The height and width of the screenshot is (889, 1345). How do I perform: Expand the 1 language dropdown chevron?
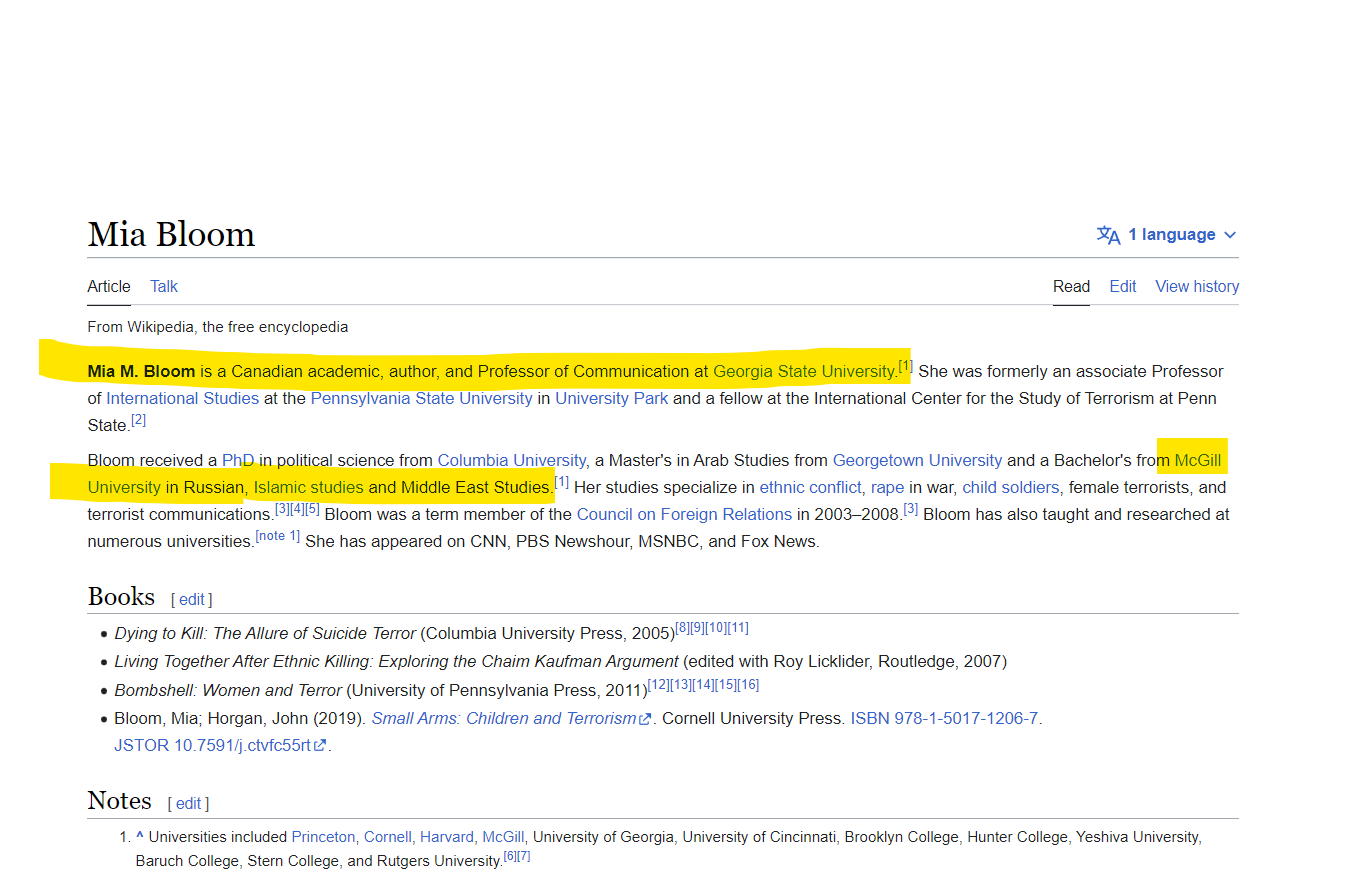pos(1230,235)
